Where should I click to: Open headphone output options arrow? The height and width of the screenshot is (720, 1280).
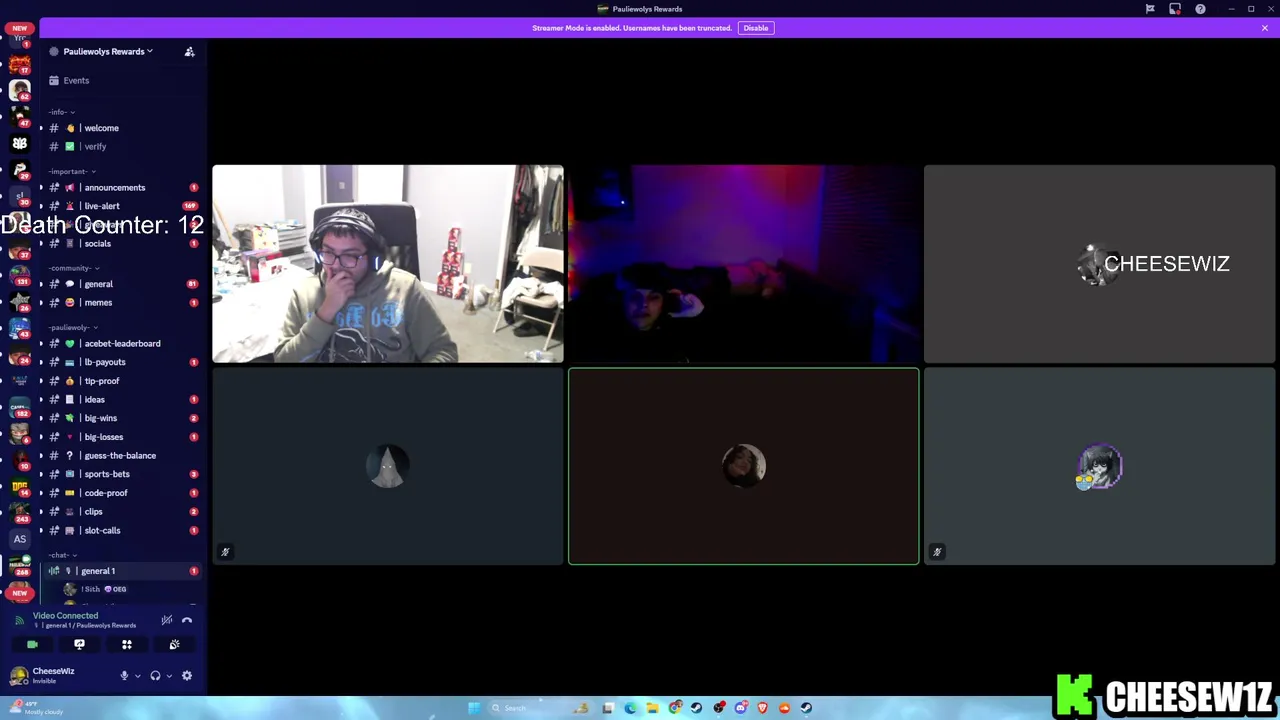pos(169,676)
